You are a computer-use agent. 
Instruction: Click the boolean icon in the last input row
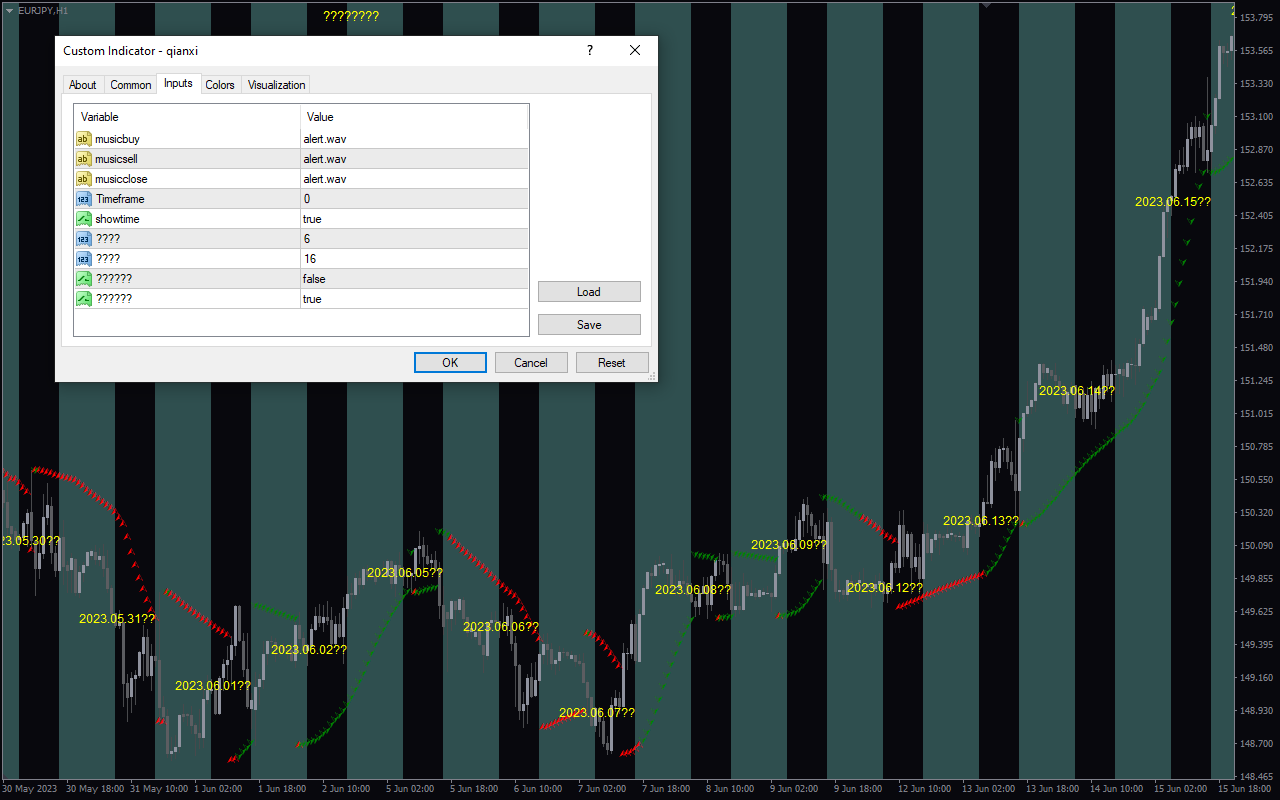tap(84, 299)
